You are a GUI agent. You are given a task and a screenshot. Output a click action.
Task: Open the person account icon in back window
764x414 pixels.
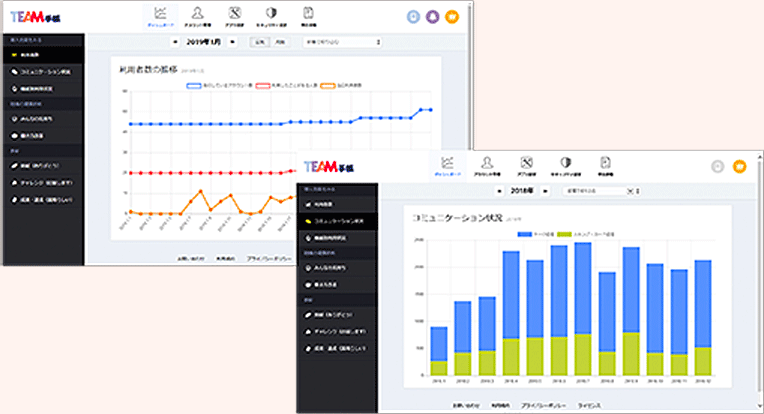[197, 17]
